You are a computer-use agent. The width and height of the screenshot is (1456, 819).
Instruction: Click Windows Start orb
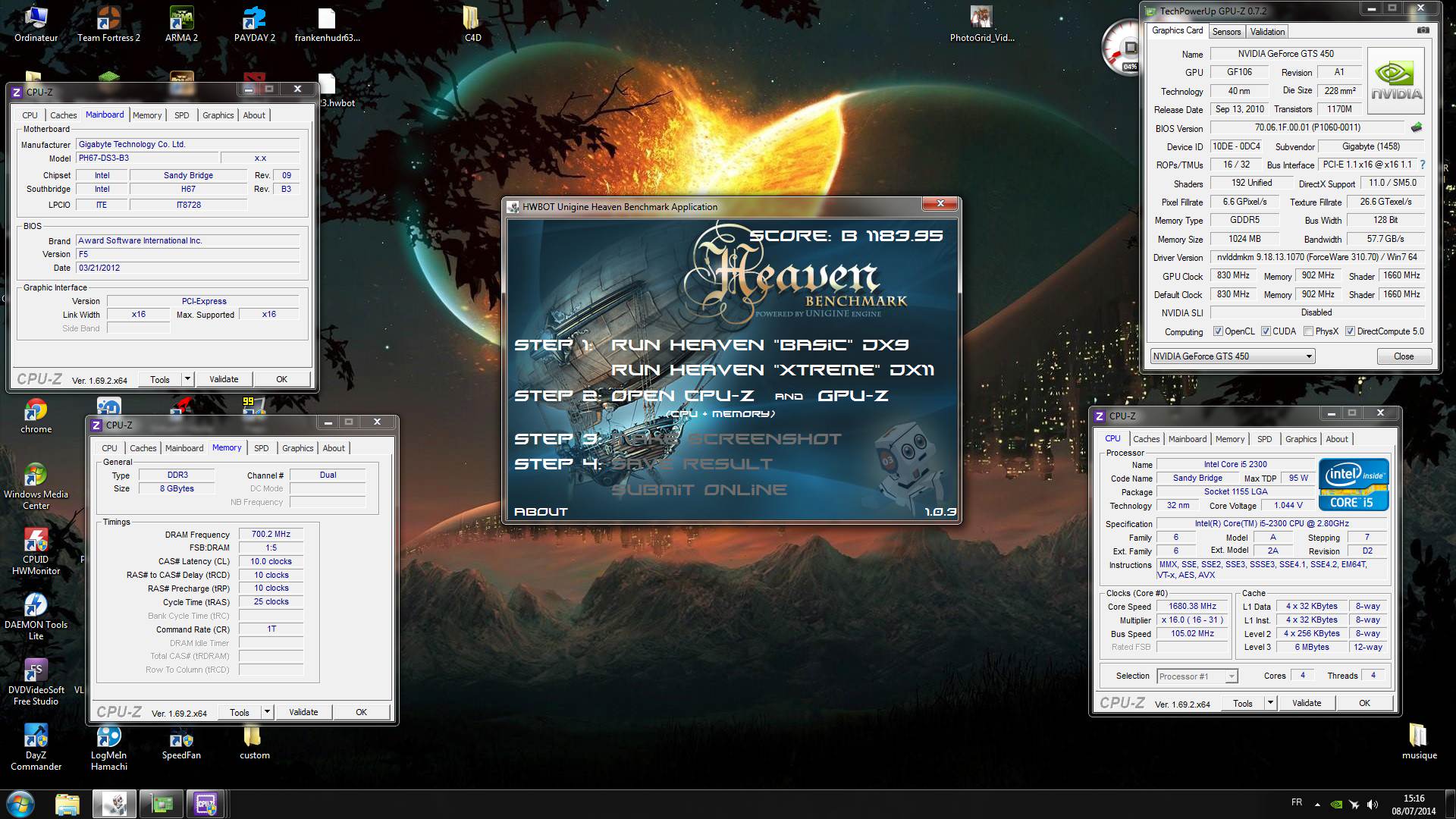(20, 803)
